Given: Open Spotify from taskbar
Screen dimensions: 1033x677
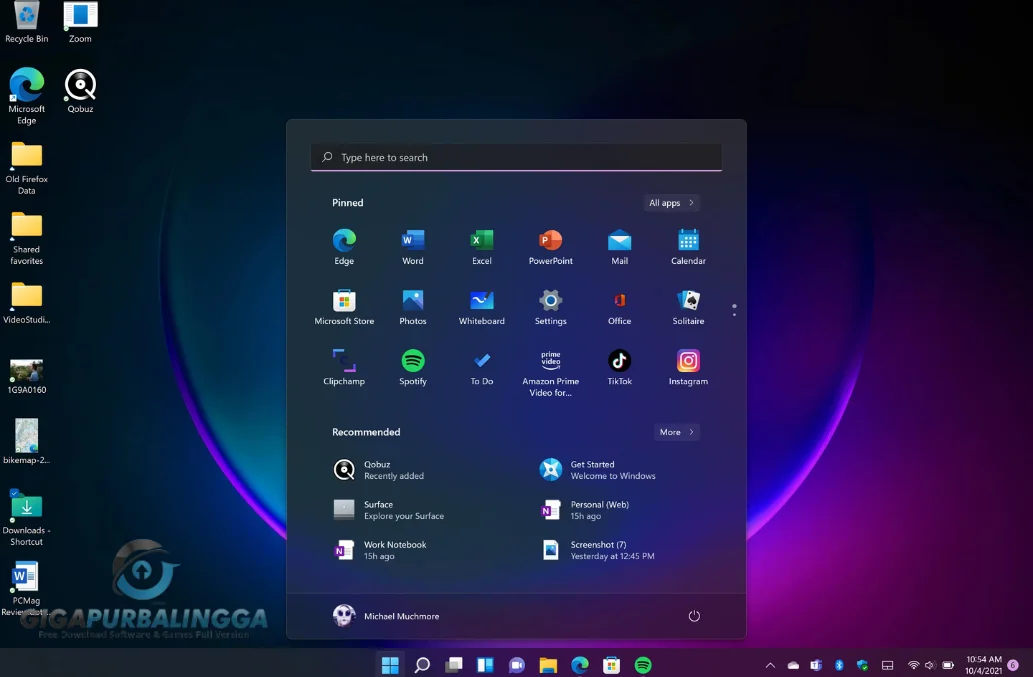Looking at the screenshot, I should [643, 665].
